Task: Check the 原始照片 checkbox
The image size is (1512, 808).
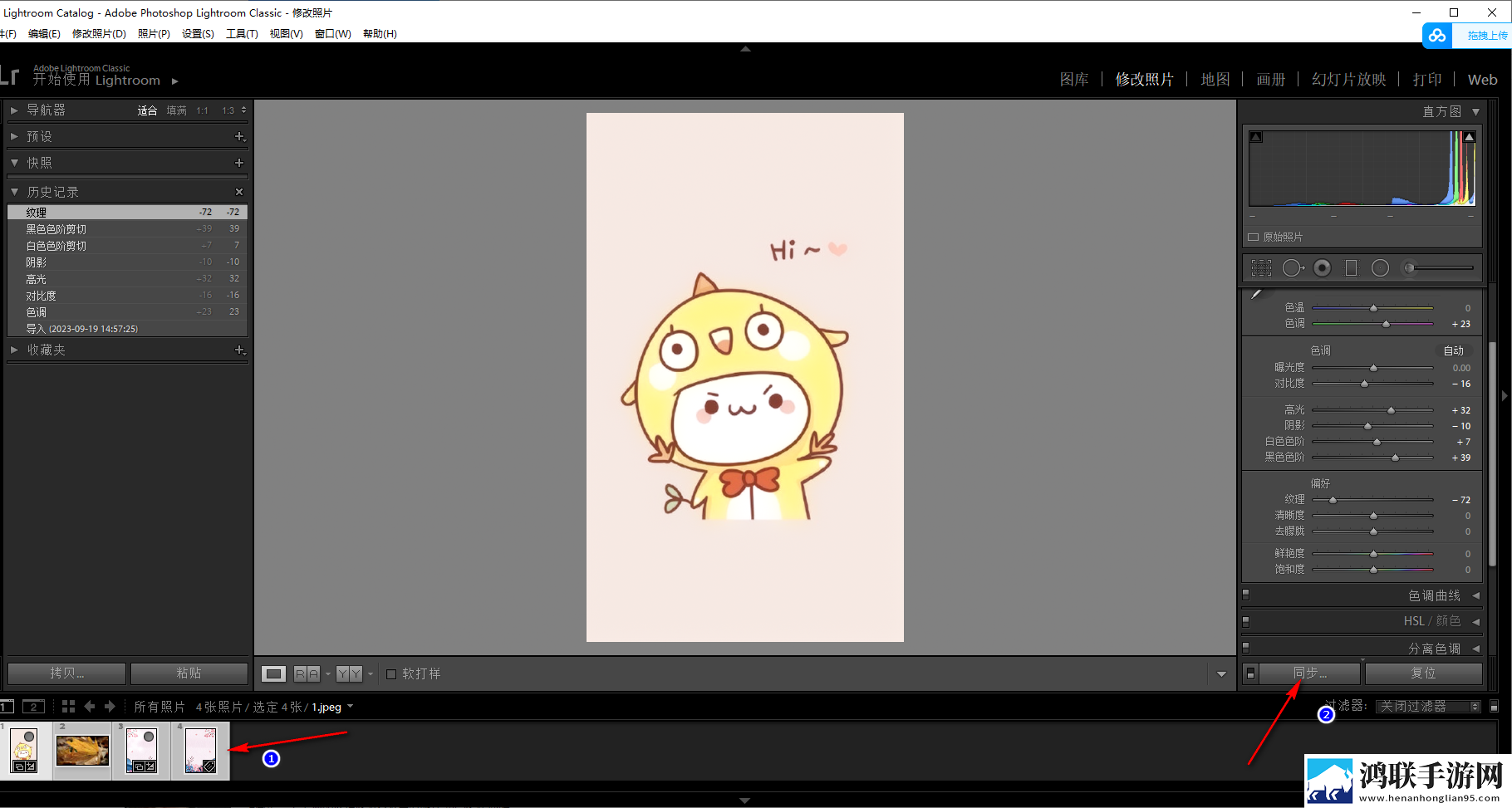Action: [1253, 238]
